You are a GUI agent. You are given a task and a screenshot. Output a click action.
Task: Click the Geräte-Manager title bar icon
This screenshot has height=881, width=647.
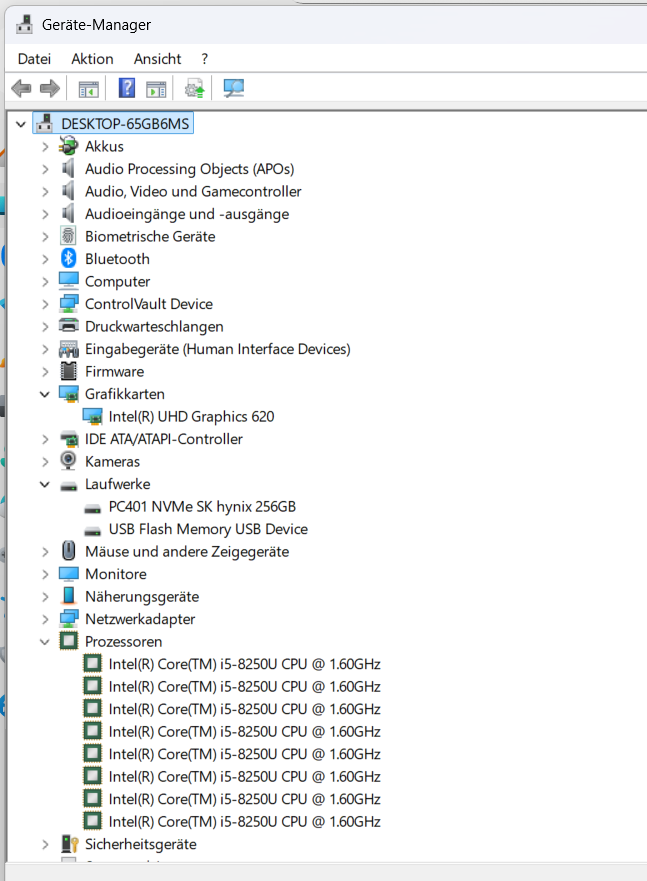(24, 24)
